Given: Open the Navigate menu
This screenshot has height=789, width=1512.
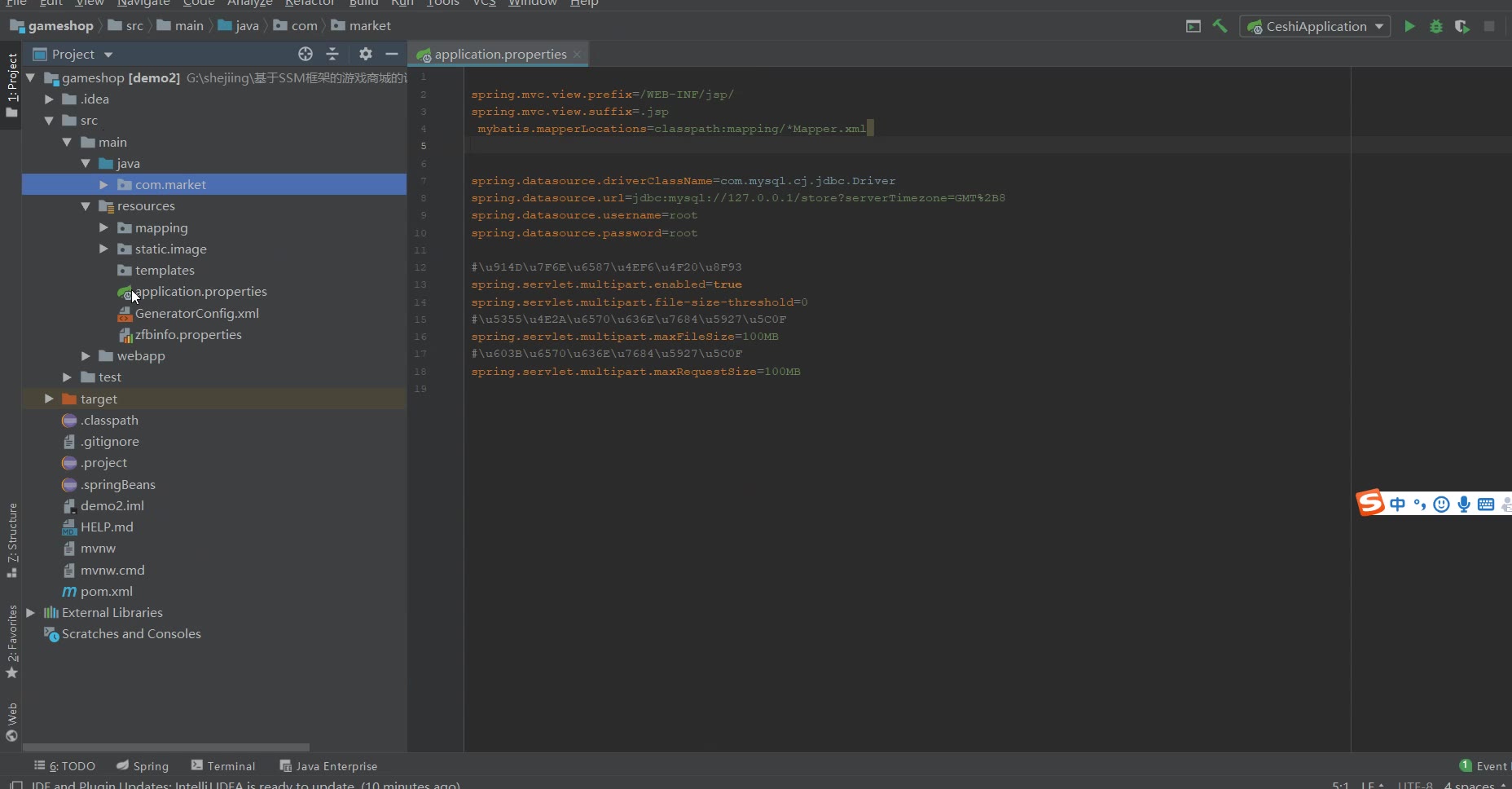Looking at the screenshot, I should click(143, 2).
